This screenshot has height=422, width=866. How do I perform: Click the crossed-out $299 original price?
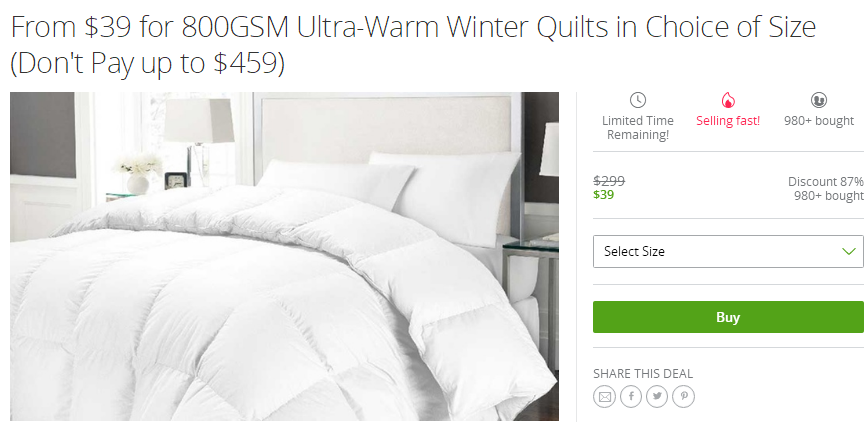[x=609, y=181]
